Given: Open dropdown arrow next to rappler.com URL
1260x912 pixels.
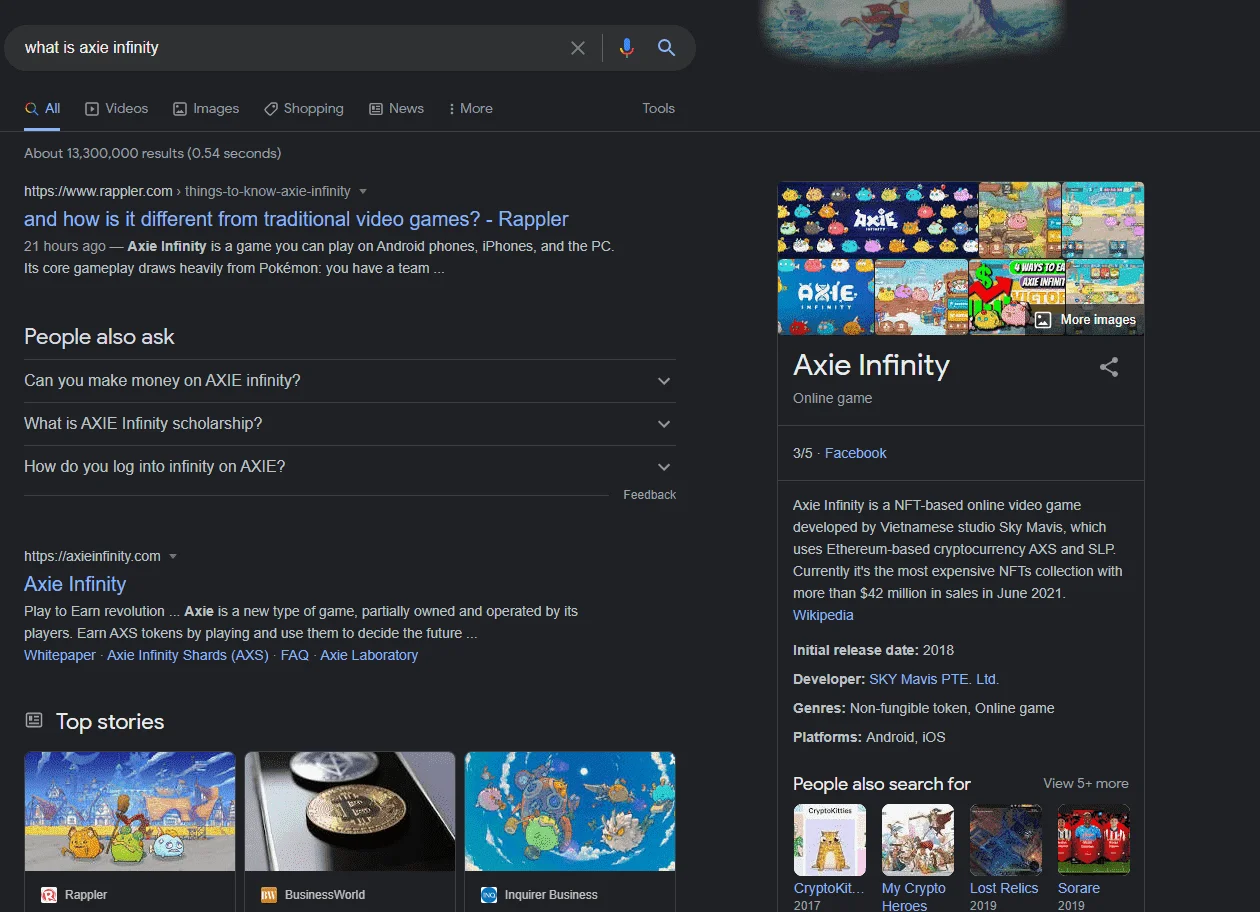Looking at the screenshot, I should [363, 191].
